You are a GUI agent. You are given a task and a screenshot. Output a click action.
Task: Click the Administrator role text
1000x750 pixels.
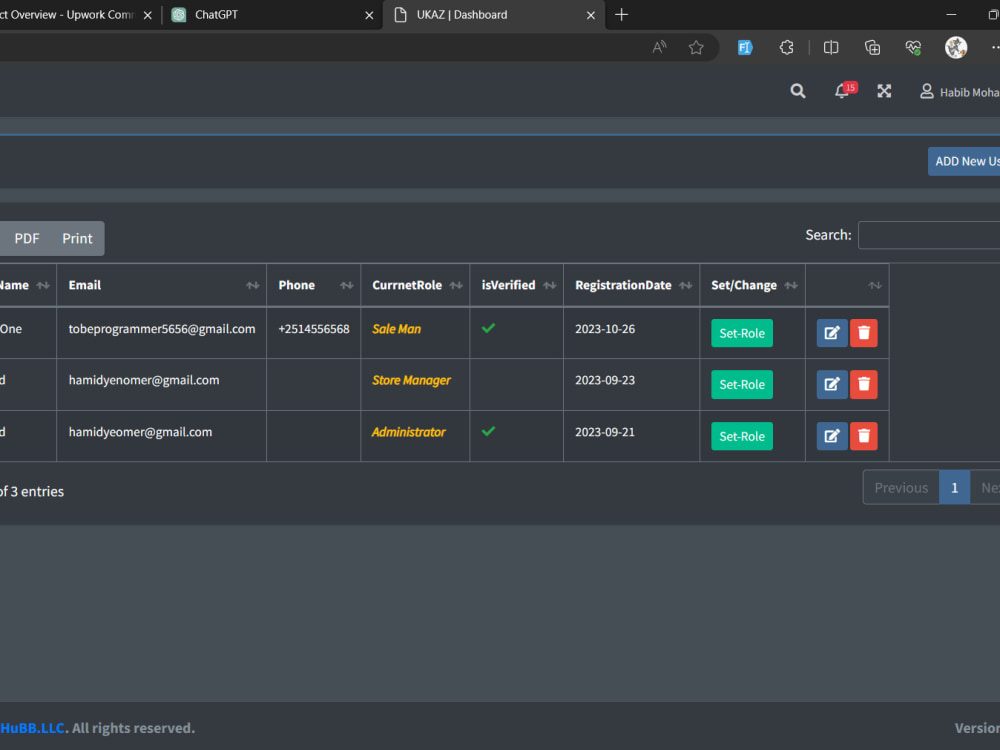pos(409,432)
